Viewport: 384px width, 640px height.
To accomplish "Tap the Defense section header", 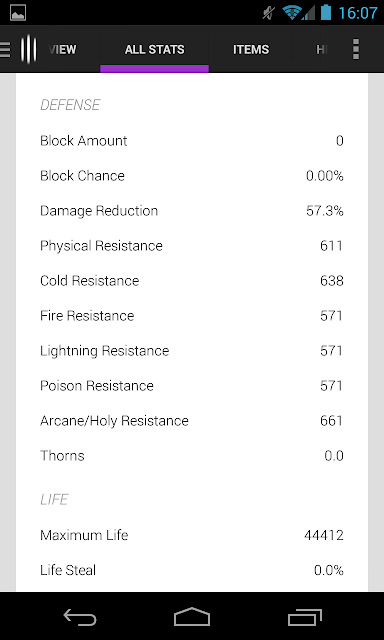I will pyautogui.click(x=70, y=105).
